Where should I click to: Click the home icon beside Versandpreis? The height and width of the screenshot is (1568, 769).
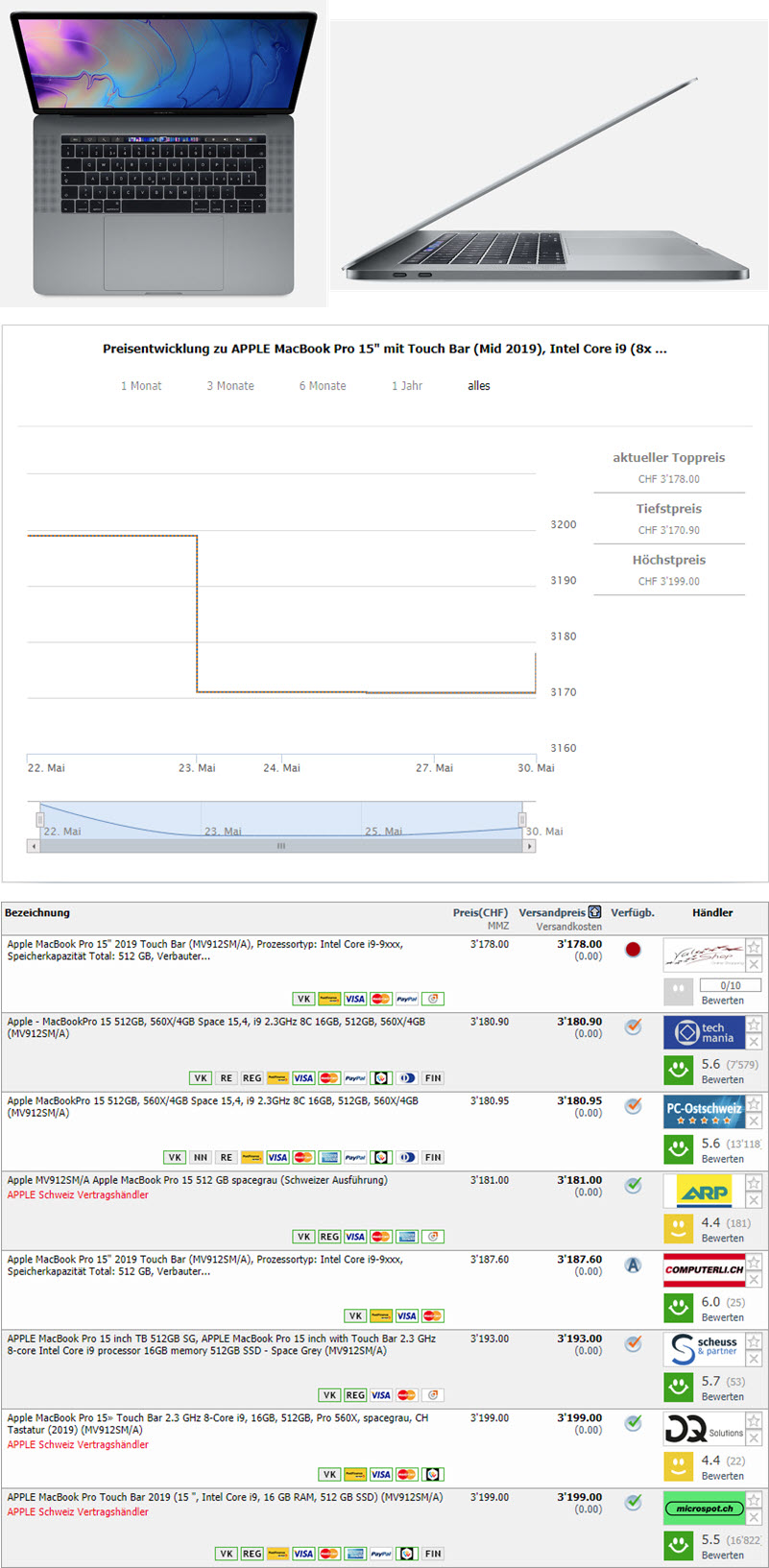[595, 912]
